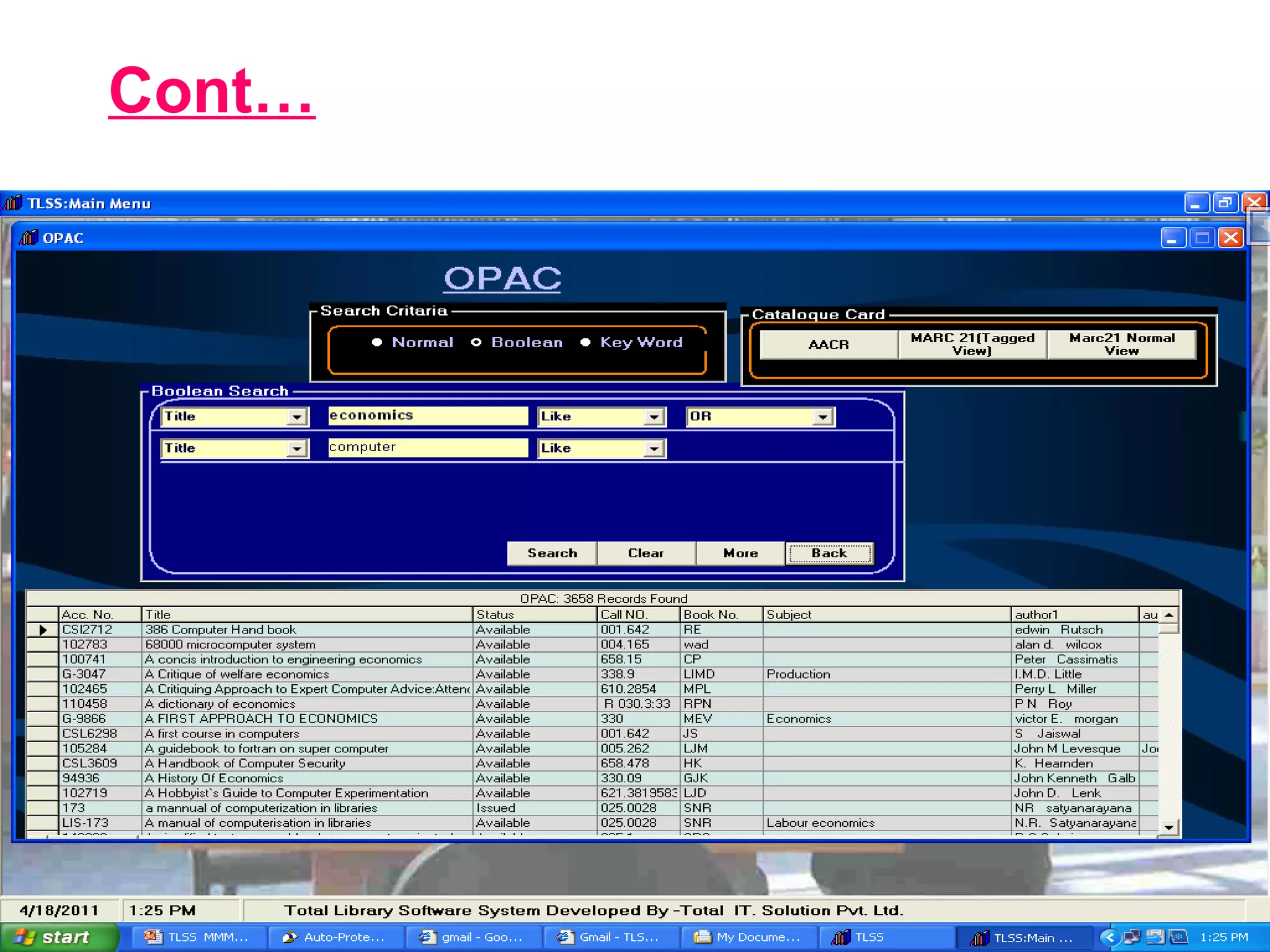Select the Boolean search radio button
The image size is (1270, 952).
pyautogui.click(x=476, y=342)
